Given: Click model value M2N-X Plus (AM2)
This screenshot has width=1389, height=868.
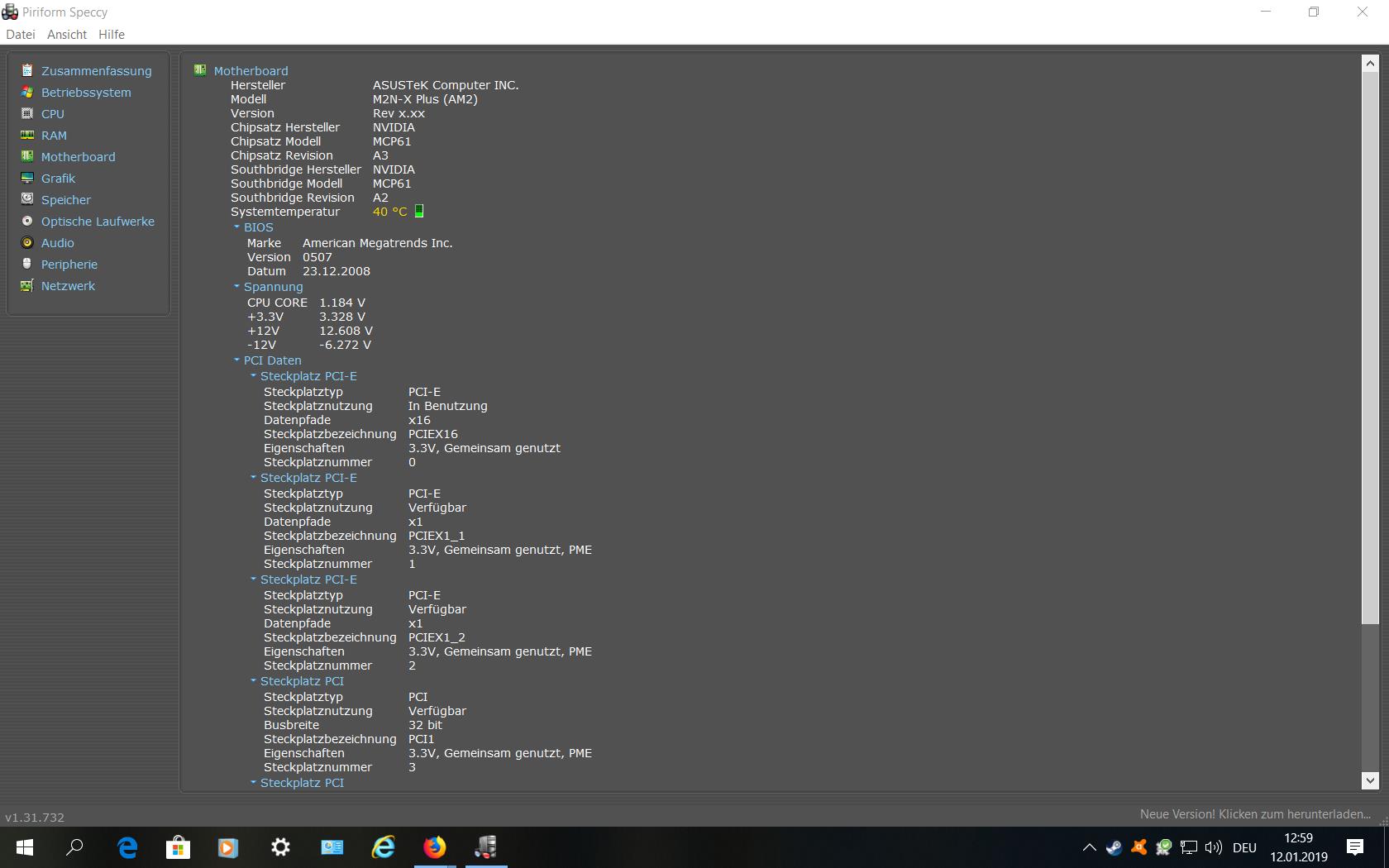Looking at the screenshot, I should 425,99.
